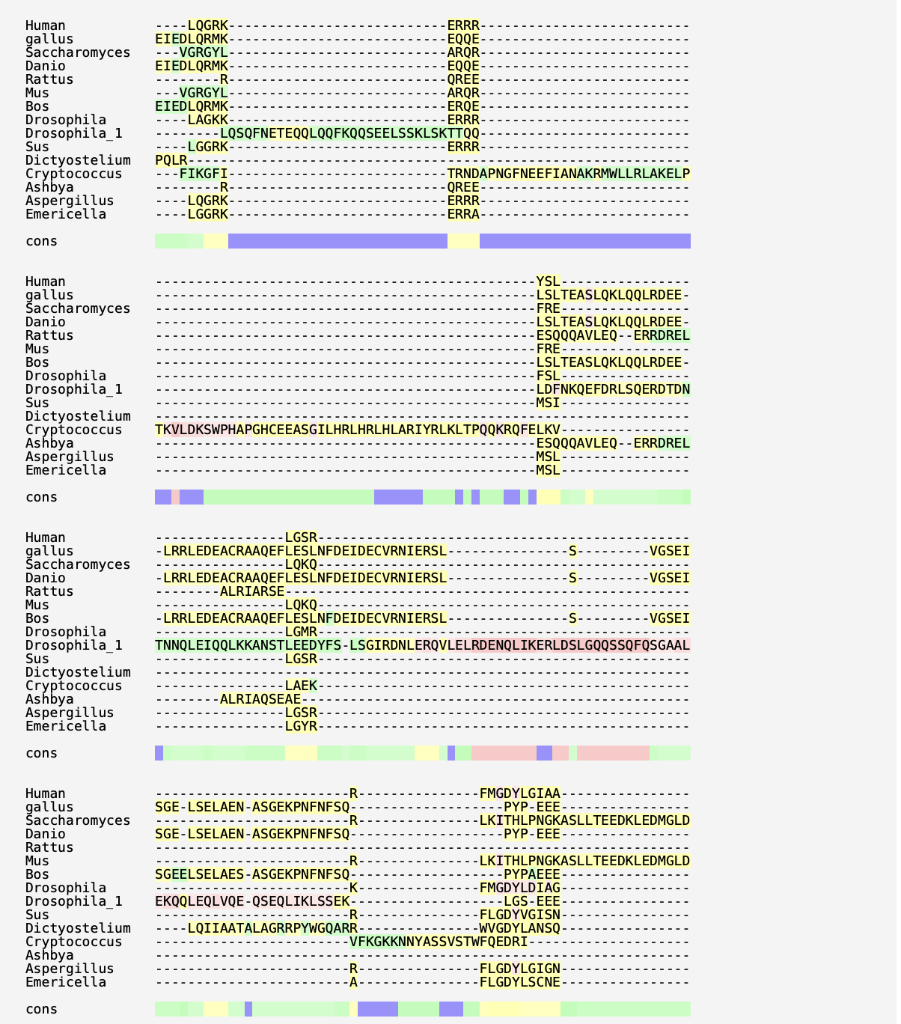
Task: Click the Cryptococcus sequence name
Action: [x=73, y=173]
